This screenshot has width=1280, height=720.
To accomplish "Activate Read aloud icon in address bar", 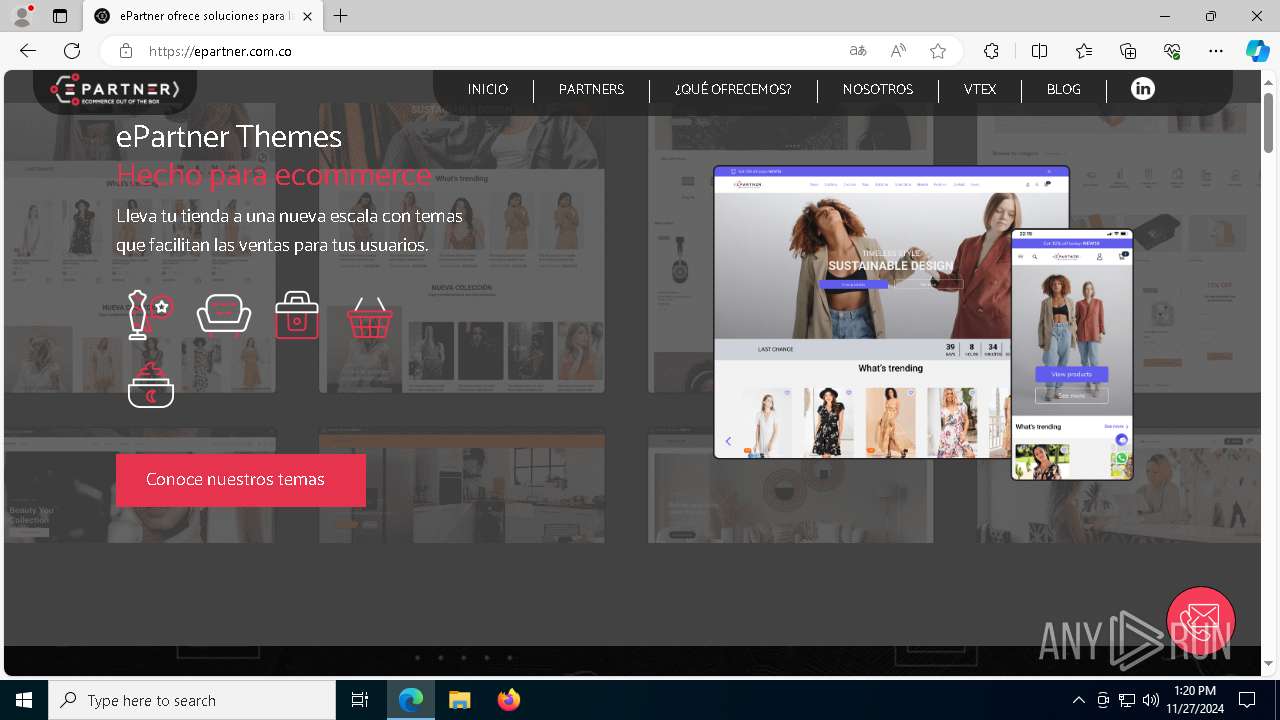I will [x=898, y=51].
